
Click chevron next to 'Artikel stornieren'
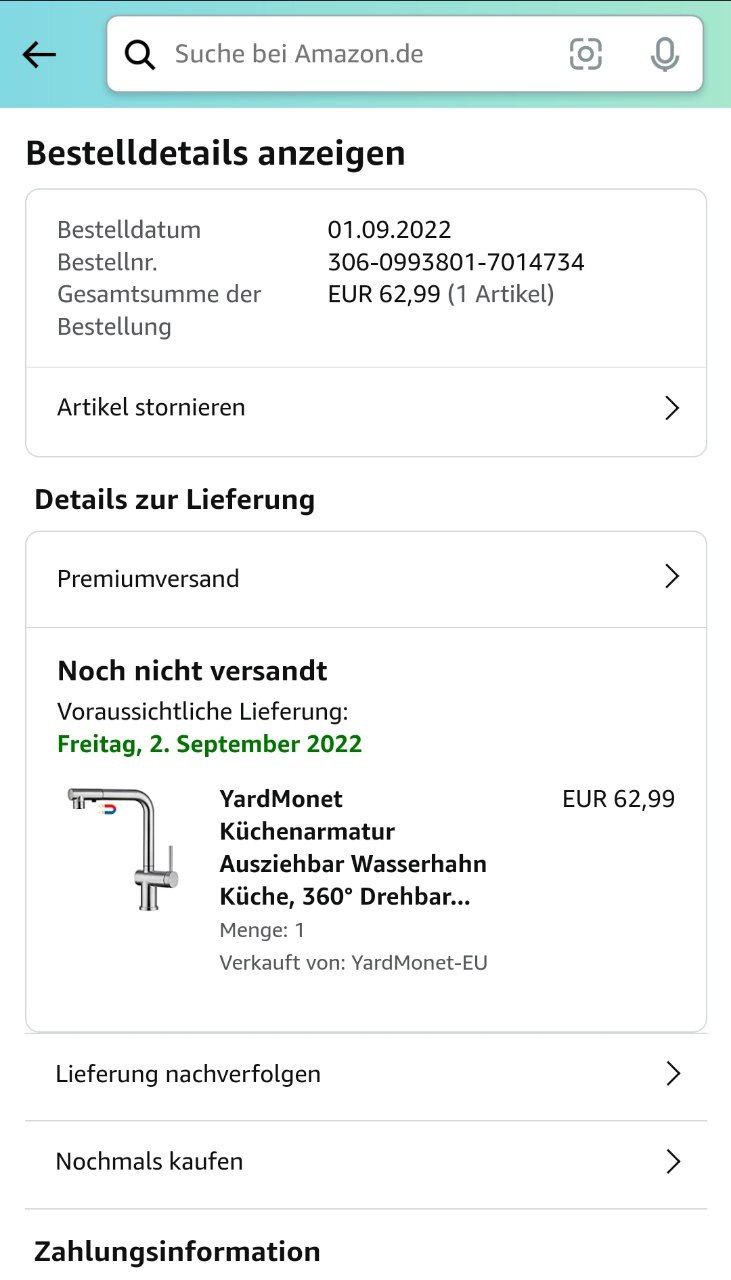point(672,408)
